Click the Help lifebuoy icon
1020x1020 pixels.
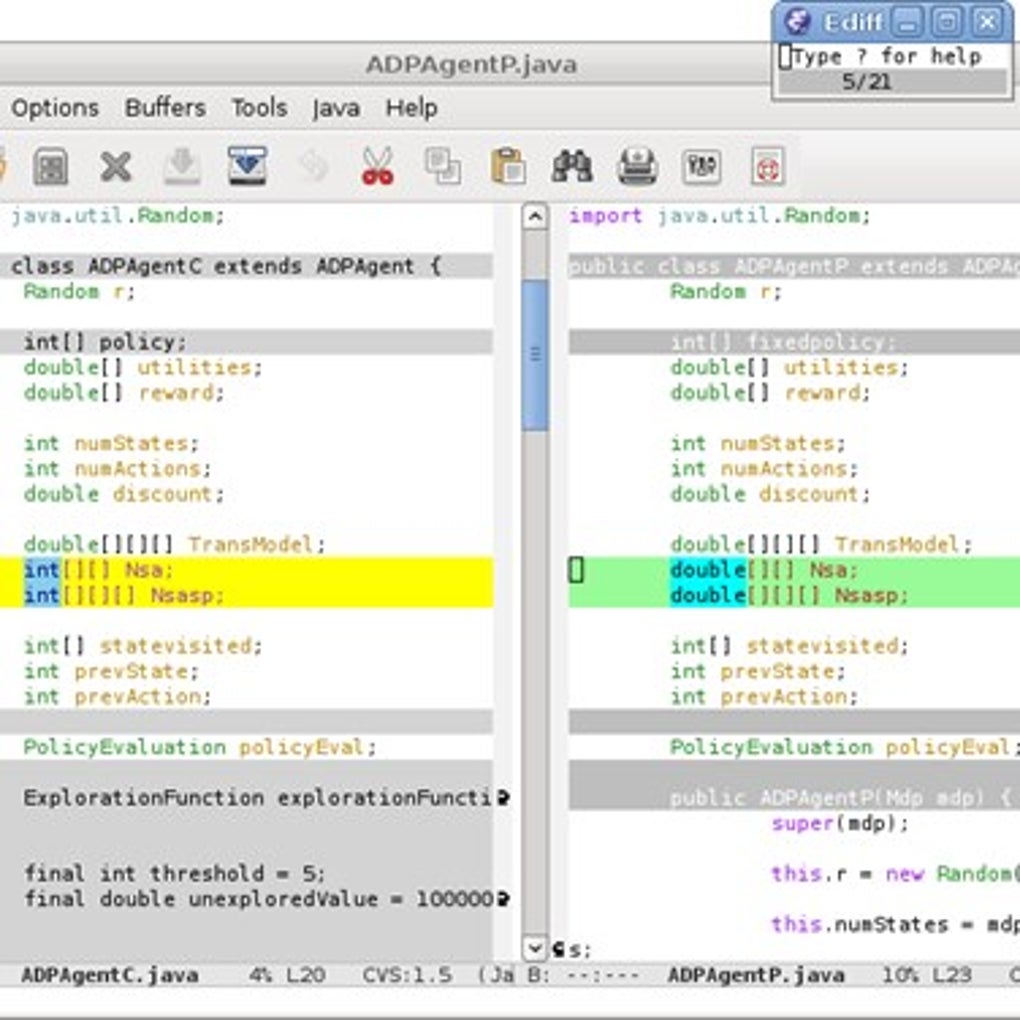click(x=768, y=167)
